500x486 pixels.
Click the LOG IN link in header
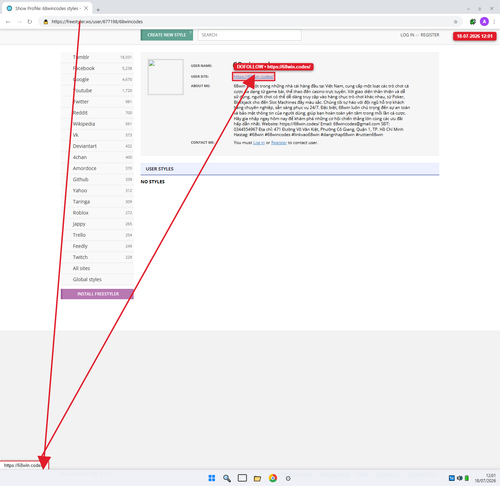tap(407, 35)
